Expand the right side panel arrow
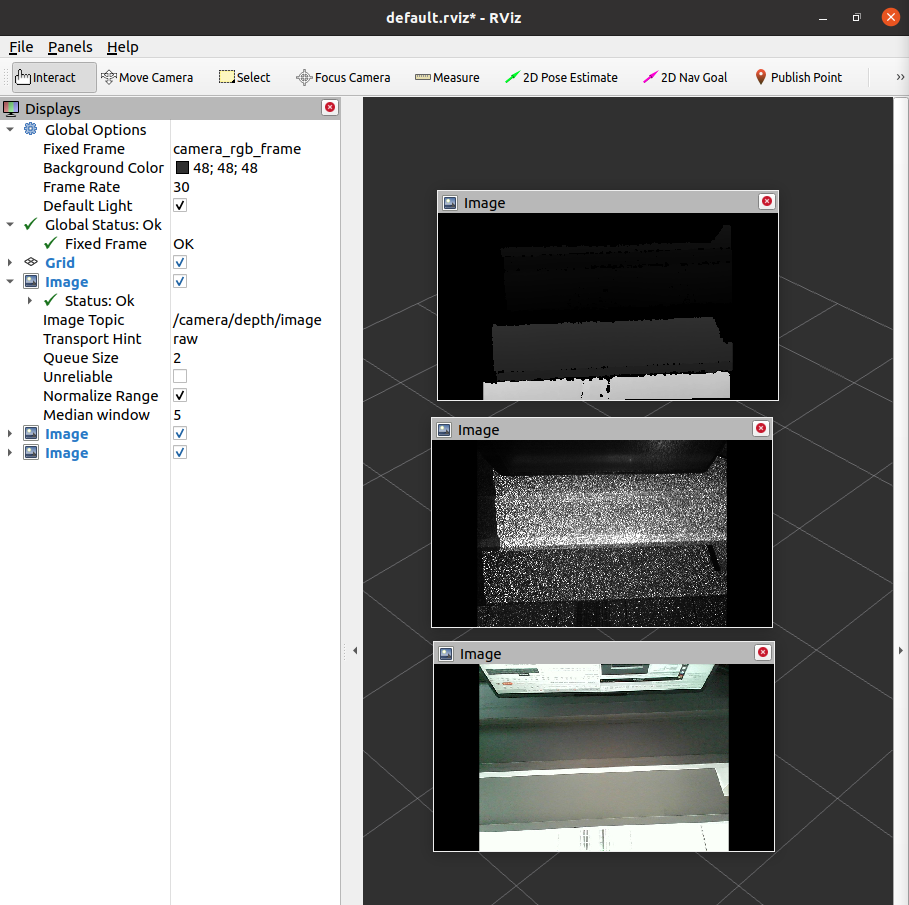The width and height of the screenshot is (909, 905). click(x=900, y=650)
